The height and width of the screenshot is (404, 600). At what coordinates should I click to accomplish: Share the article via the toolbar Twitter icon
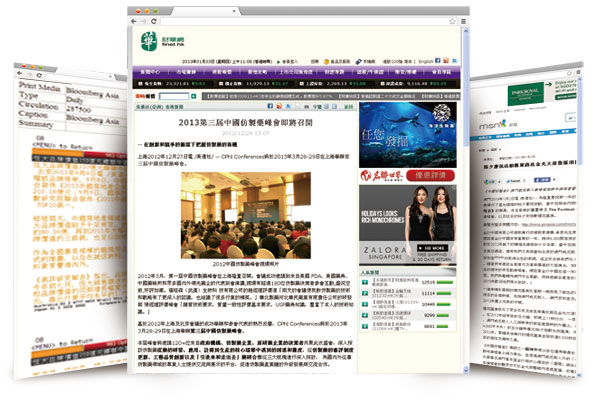[x=288, y=106]
